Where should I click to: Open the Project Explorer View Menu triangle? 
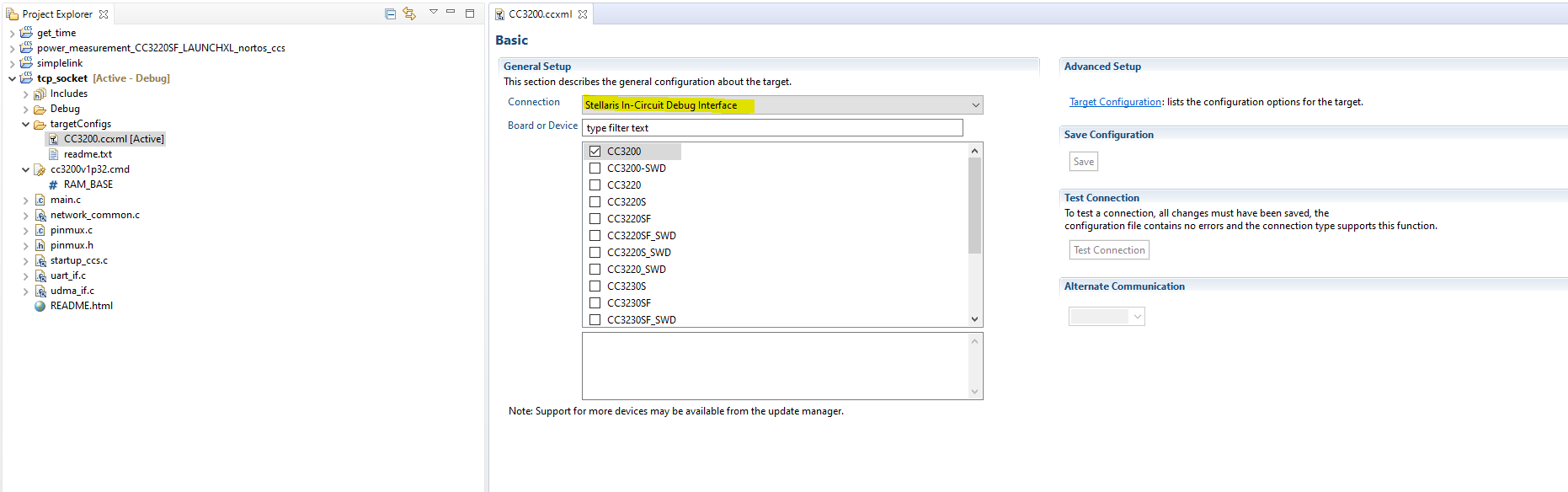(x=434, y=12)
